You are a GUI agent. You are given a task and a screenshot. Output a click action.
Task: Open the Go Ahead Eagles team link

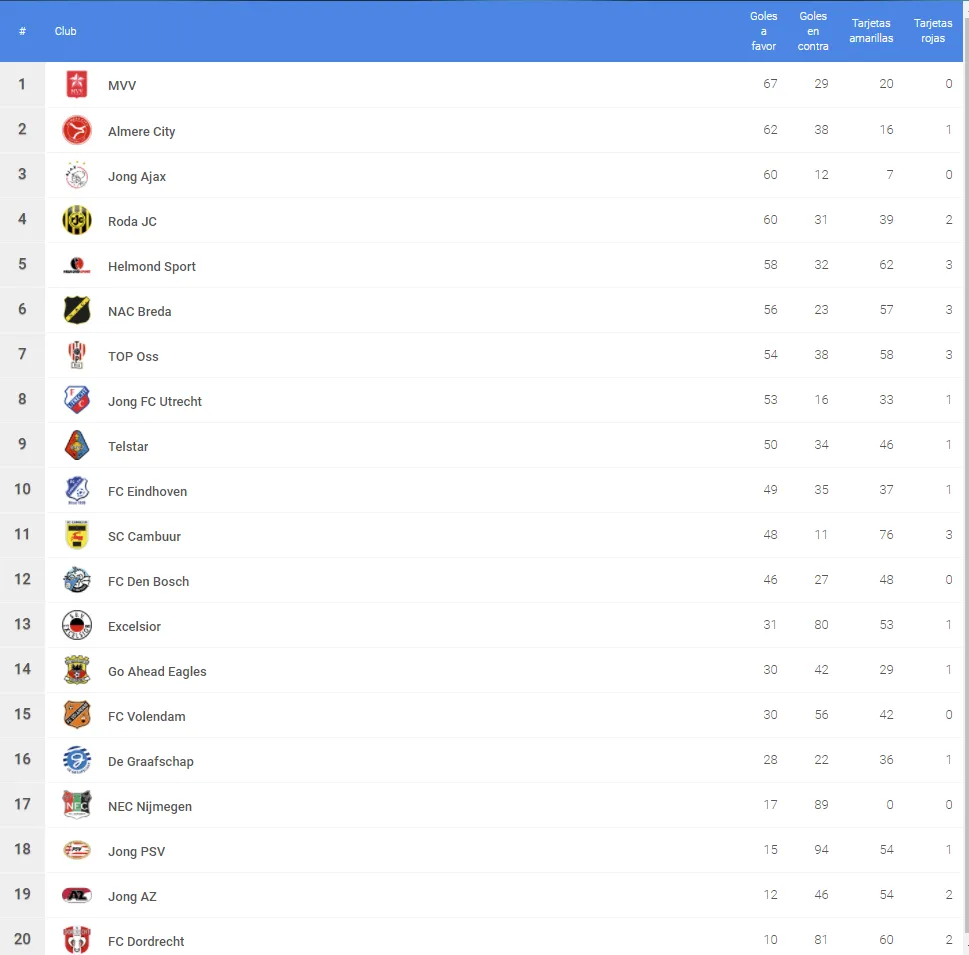[157, 671]
